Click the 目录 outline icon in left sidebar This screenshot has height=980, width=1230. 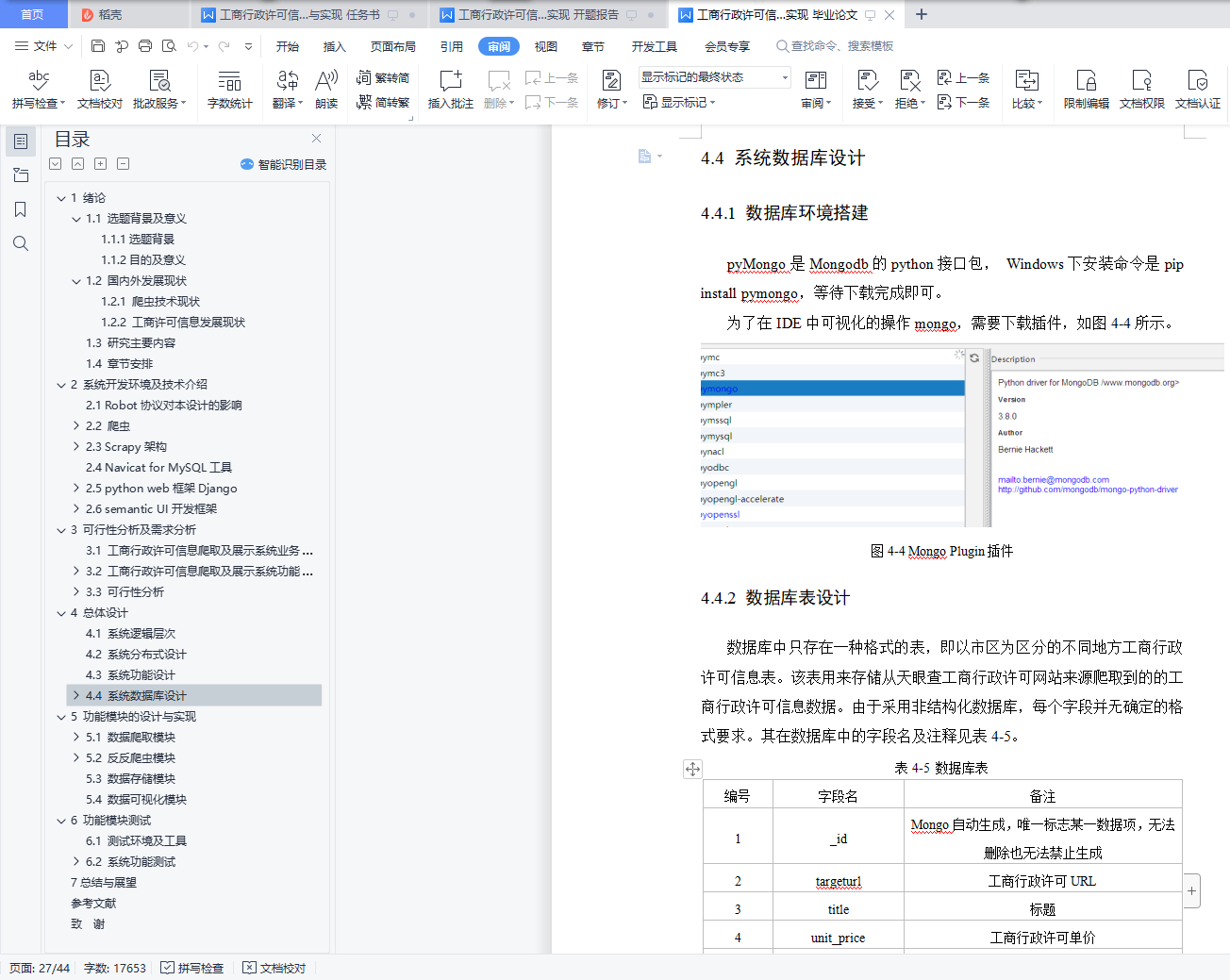point(20,141)
